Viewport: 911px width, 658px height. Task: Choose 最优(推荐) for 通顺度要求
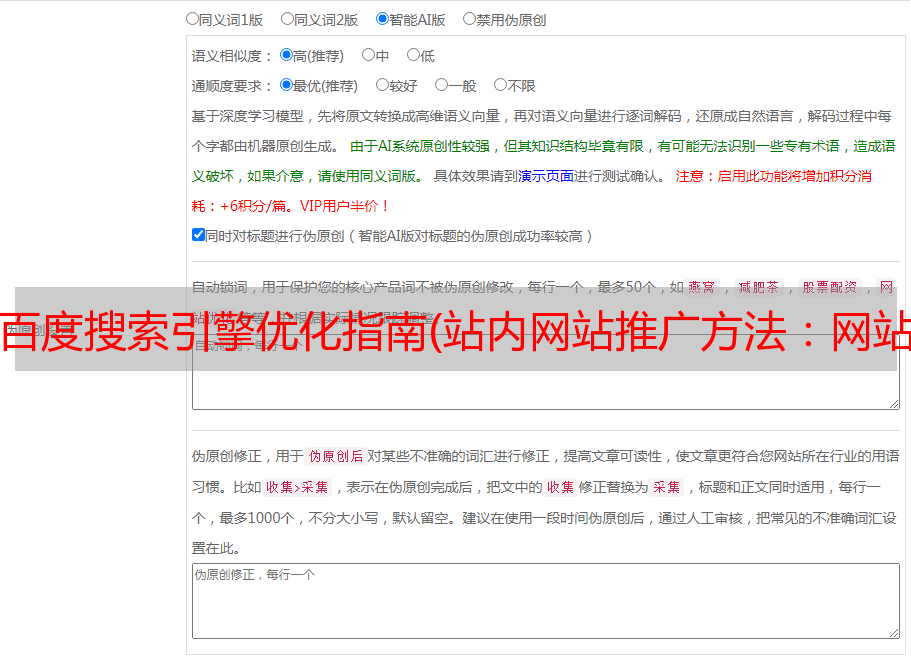286,85
